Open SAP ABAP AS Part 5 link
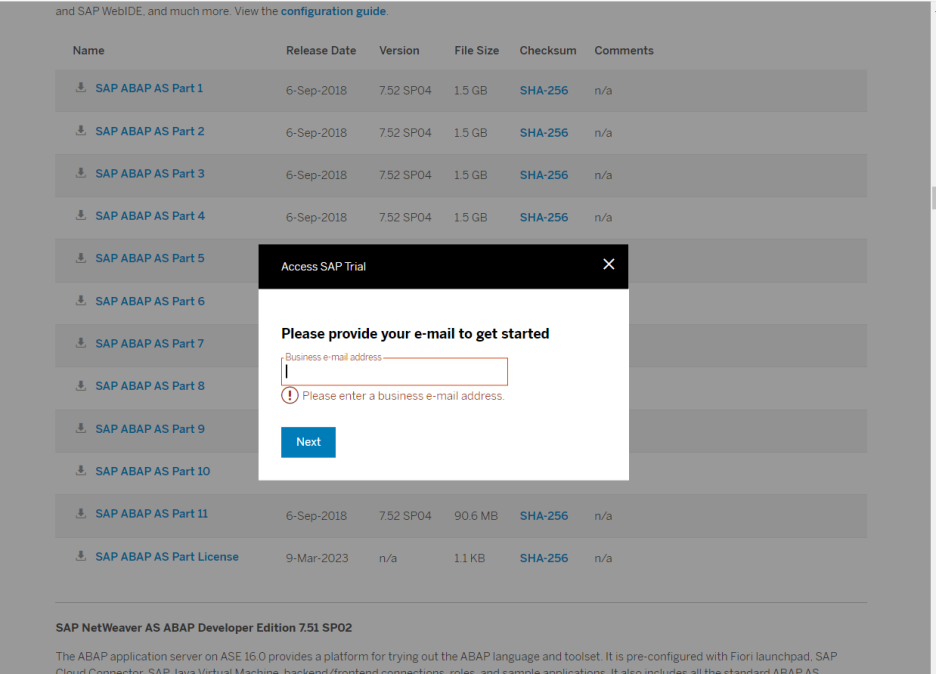936x674 pixels. 150,258
